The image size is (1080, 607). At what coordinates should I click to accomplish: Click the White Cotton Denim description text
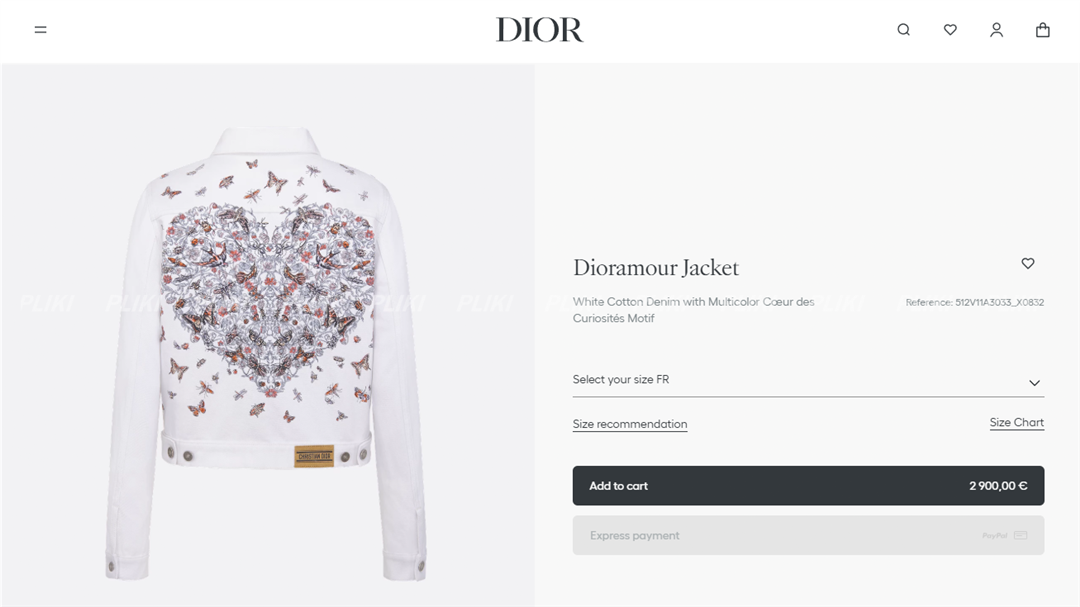694,310
